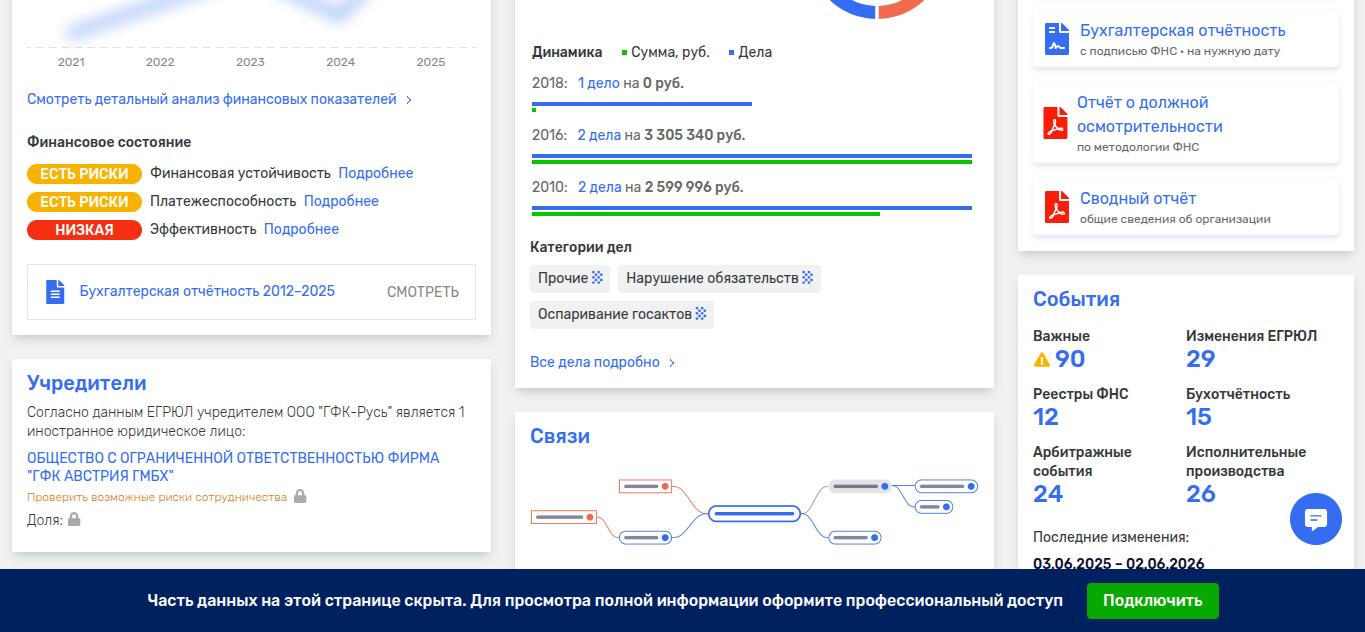Click Проверить возможные риски сотрудничества

(x=157, y=497)
